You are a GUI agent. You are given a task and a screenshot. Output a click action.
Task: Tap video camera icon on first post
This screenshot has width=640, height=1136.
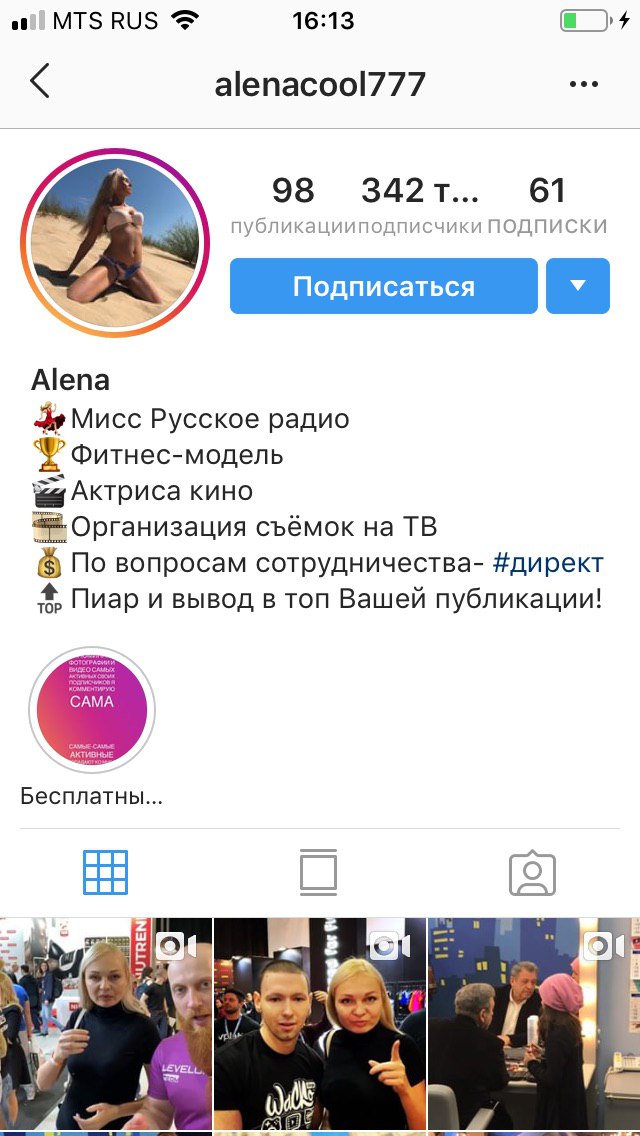(x=176, y=946)
